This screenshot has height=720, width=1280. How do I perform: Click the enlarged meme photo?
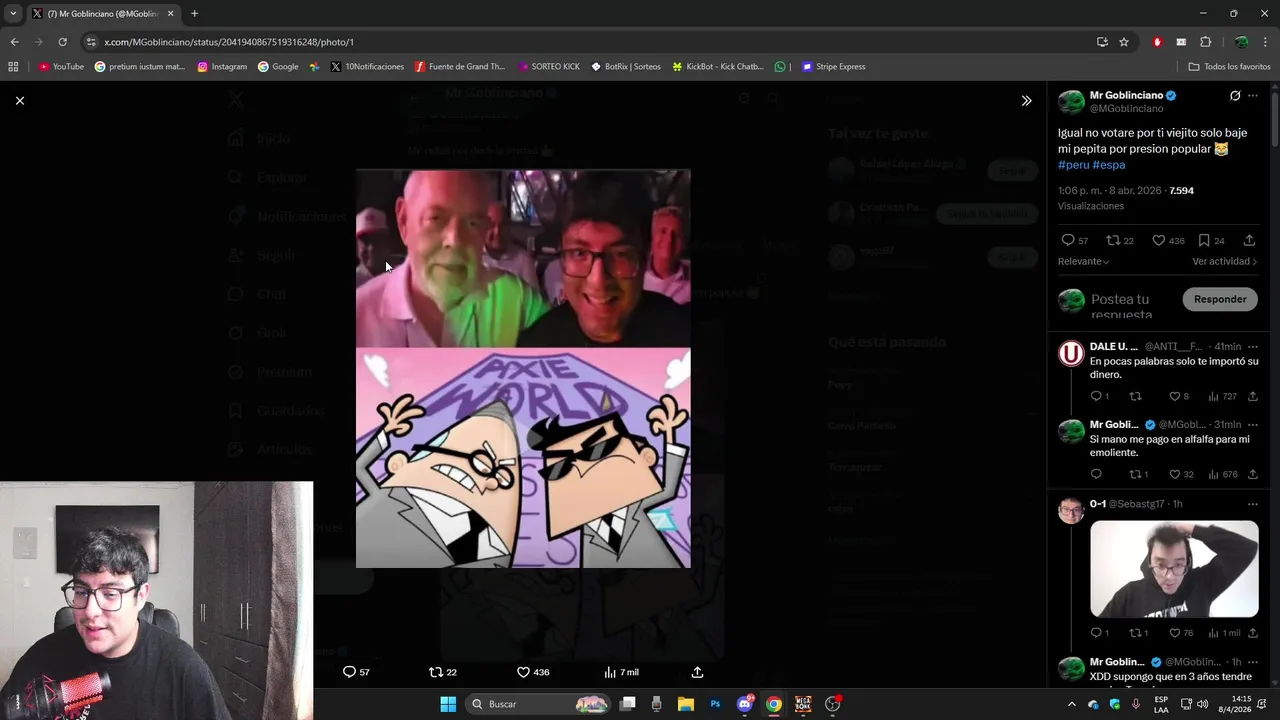(523, 369)
